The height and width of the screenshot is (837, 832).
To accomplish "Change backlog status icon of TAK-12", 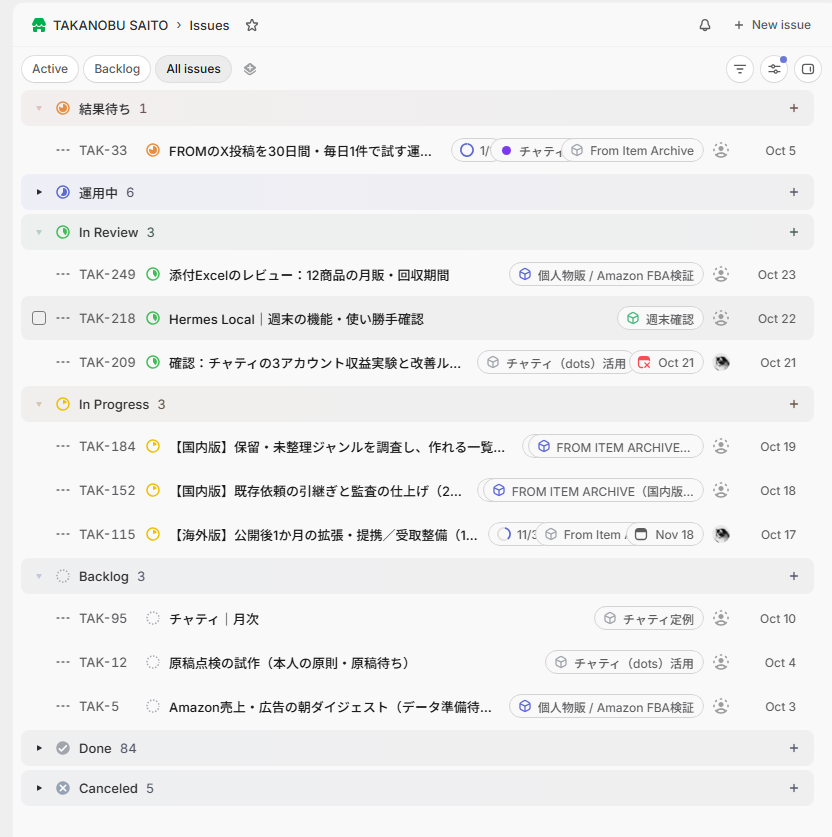I will [x=153, y=662].
